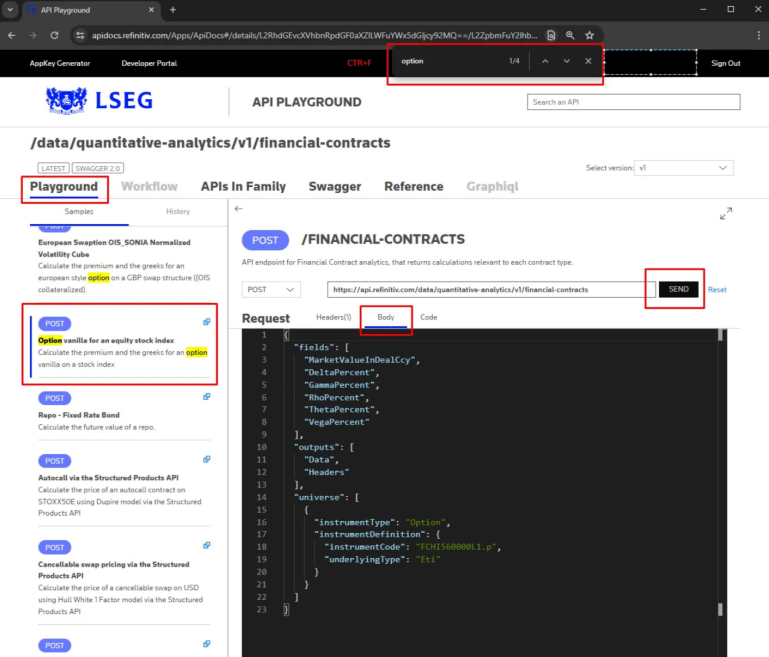Expand the Select version dropdown
769x657 pixels.
click(x=684, y=168)
